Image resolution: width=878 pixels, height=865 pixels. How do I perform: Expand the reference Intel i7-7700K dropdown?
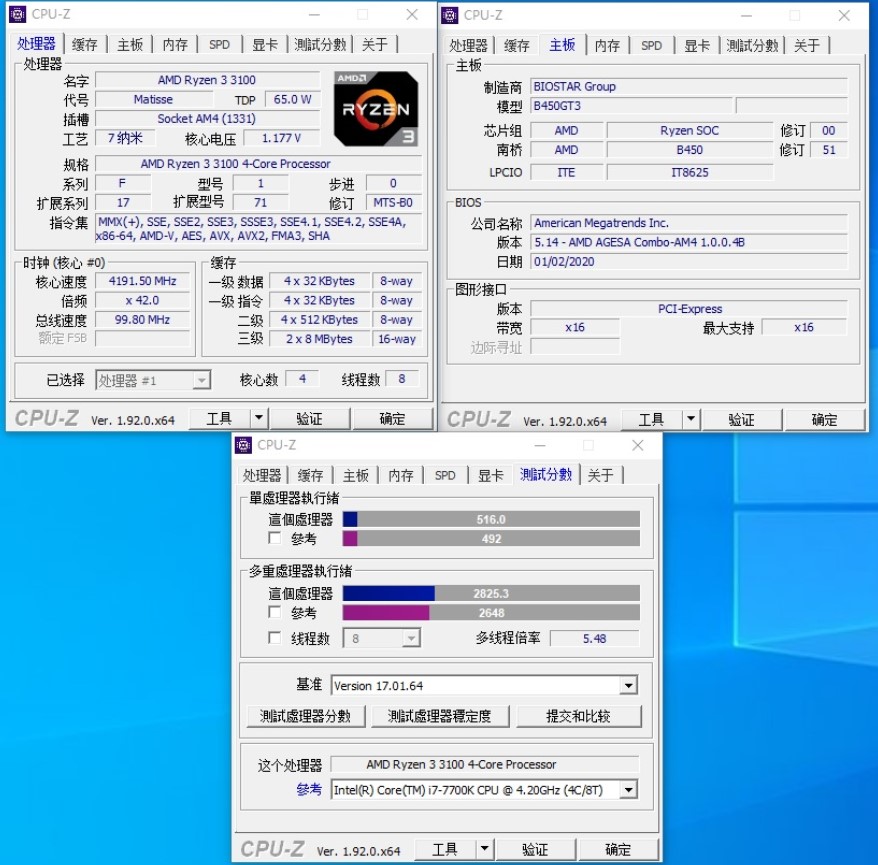coord(629,790)
